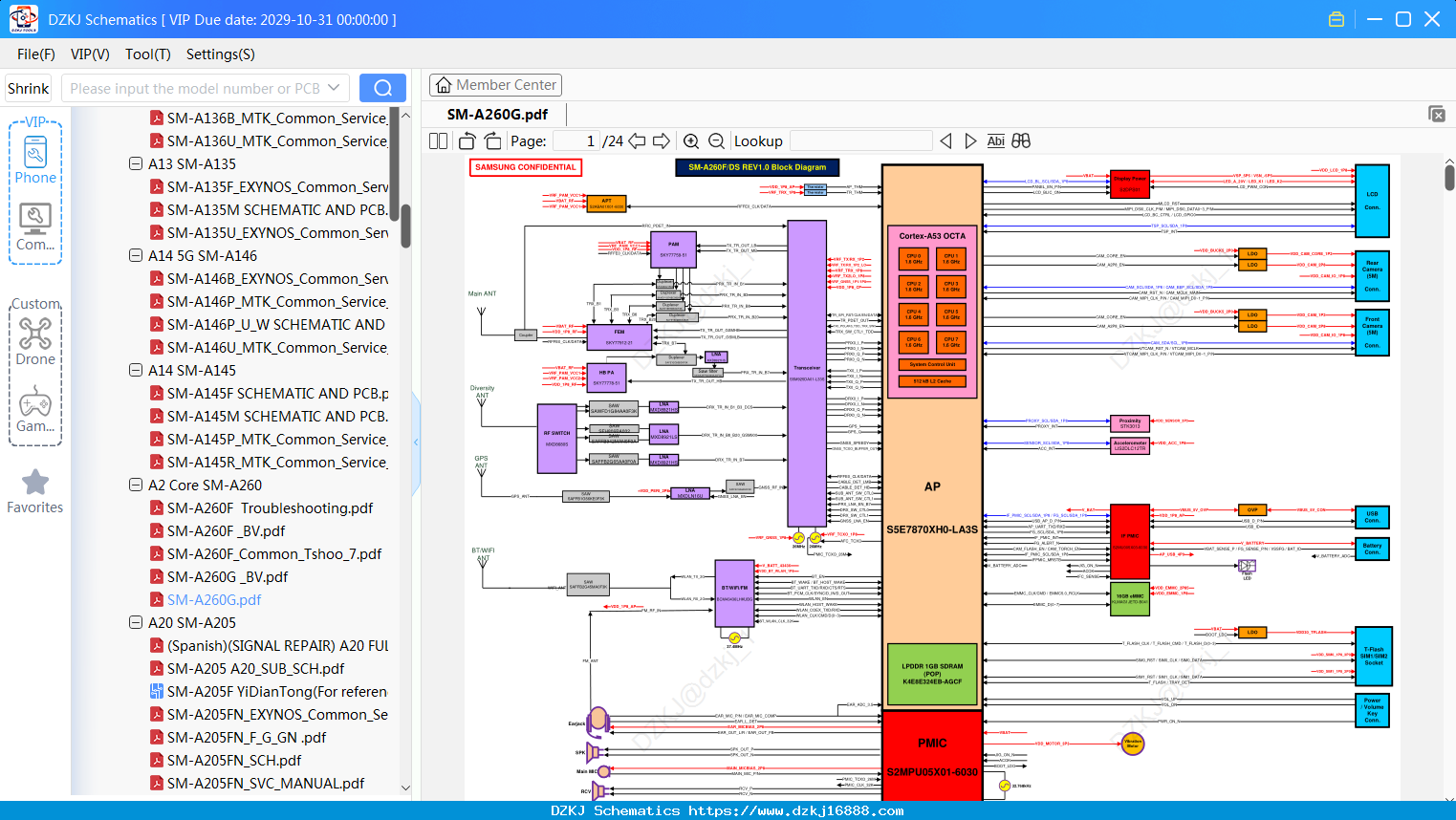Open the VIP(V) menu
This screenshot has height=820, width=1456.
click(90, 54)
